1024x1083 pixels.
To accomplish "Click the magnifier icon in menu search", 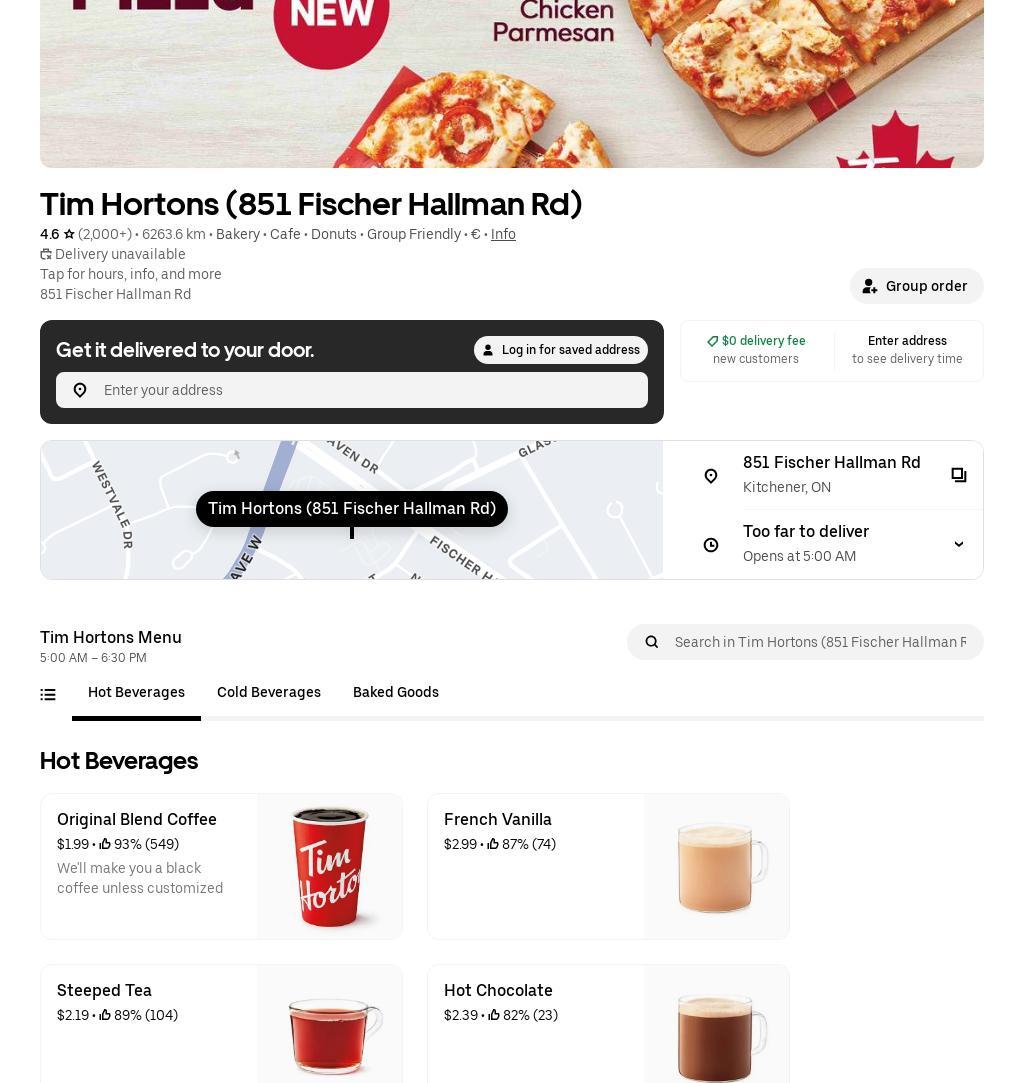I will (x=651, y=642).
